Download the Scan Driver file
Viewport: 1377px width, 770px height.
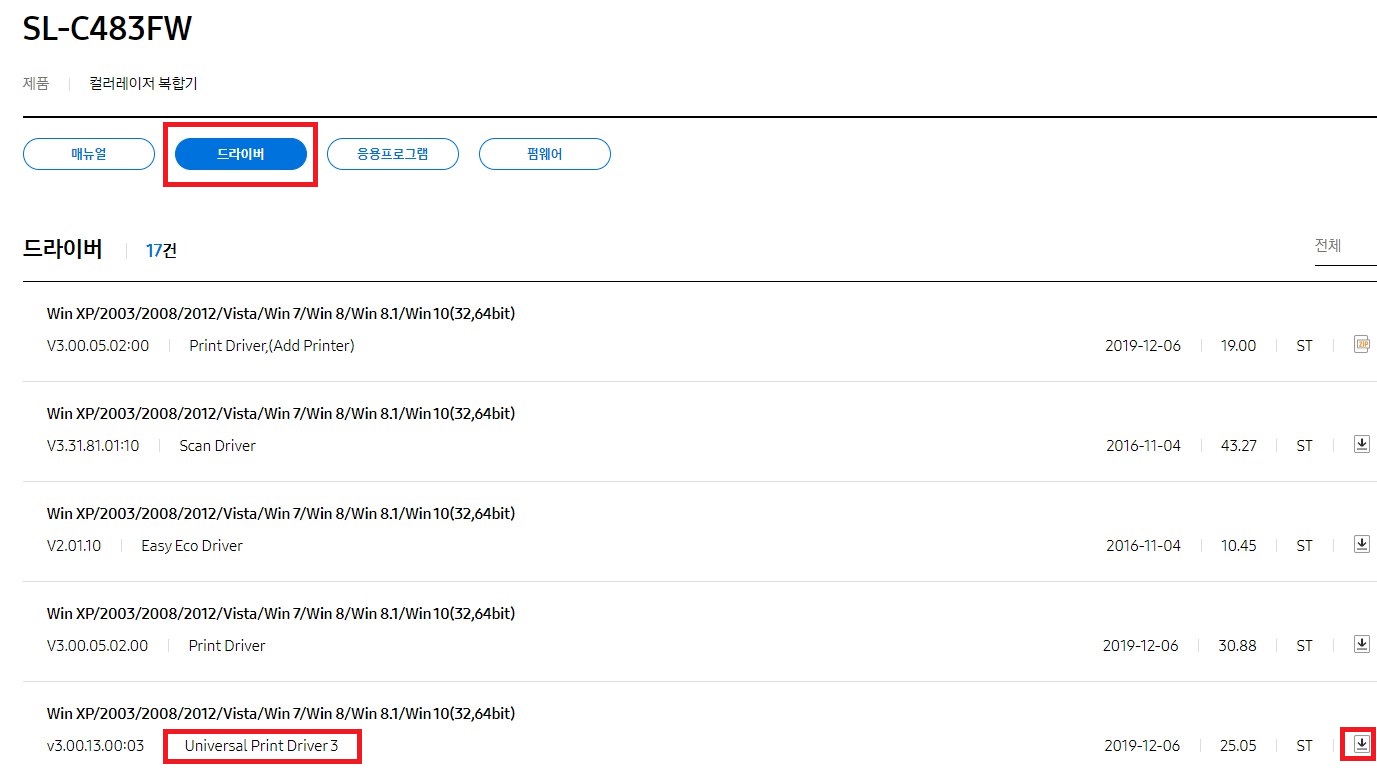point(1361,444)
